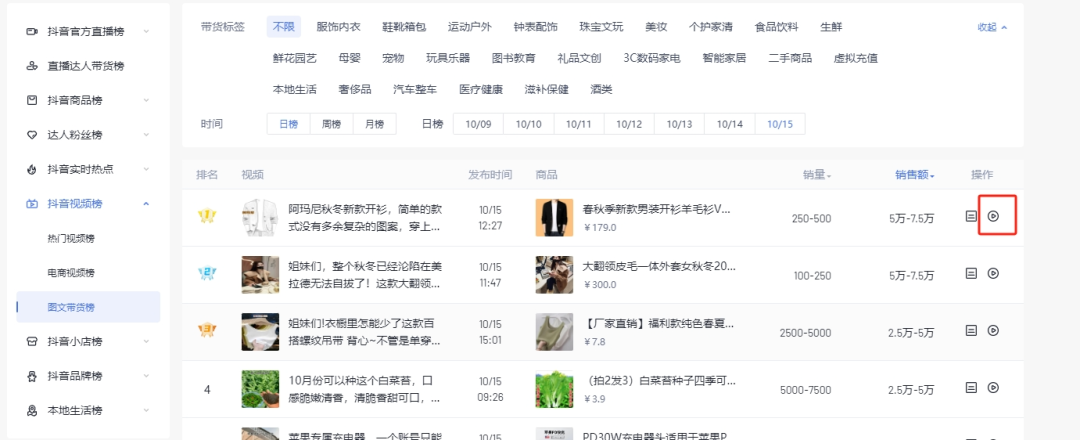This screenshot has height=440, width=1080.
Task: Open the 白菜苔 video thumbnail
Action: [260, 389]
